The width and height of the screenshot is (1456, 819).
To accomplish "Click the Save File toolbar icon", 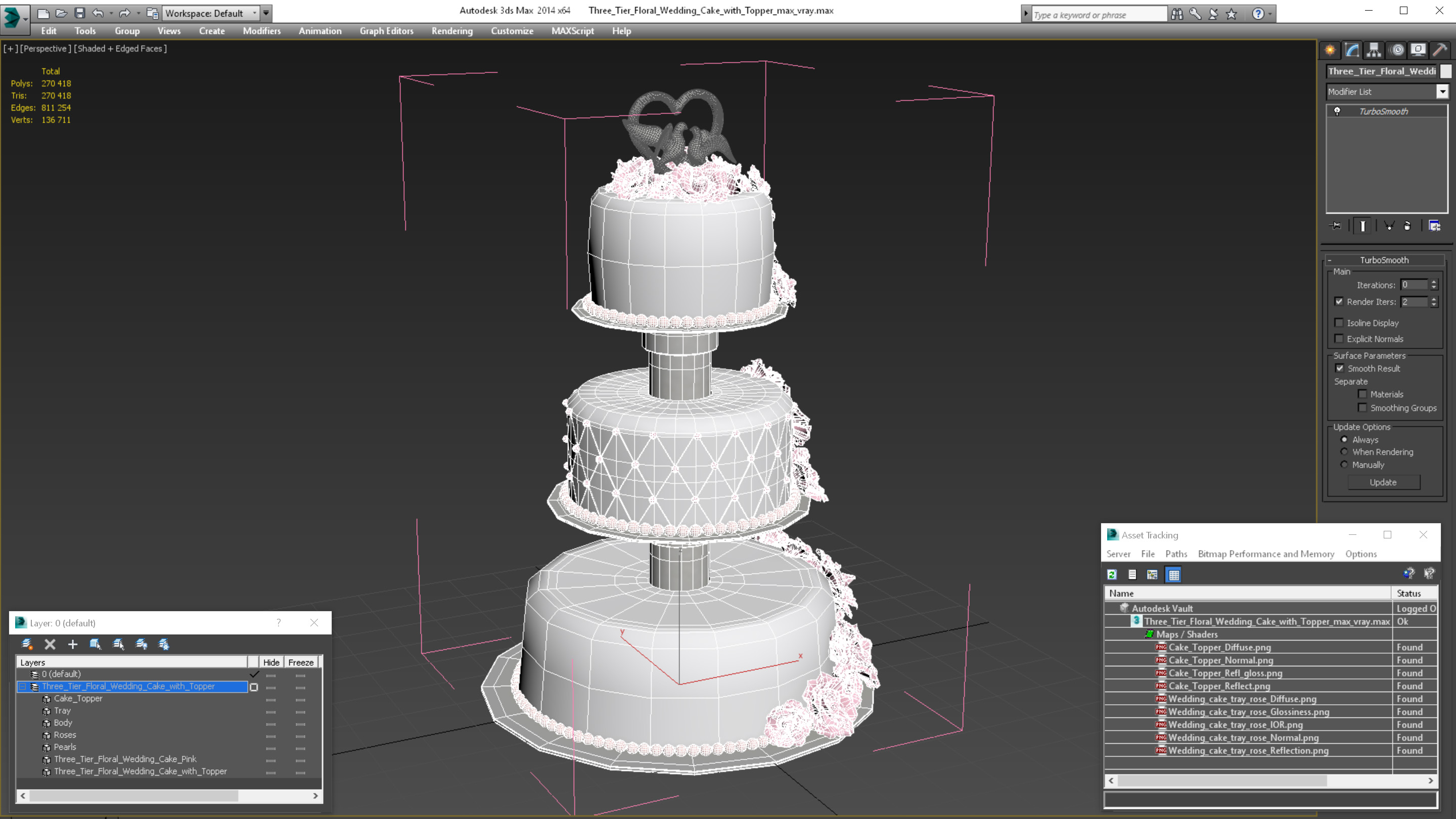I will pos(80,13).
